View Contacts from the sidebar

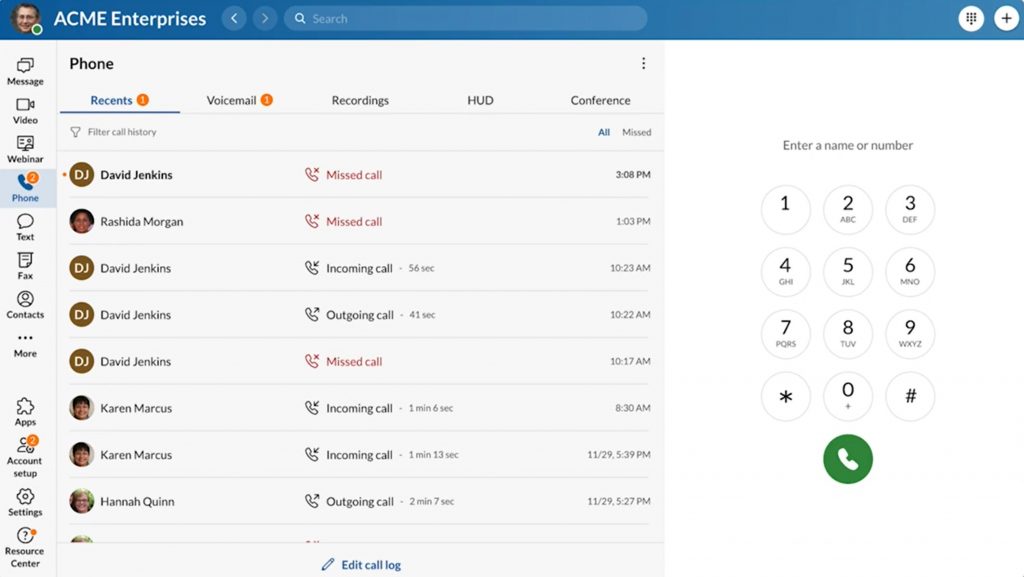click(24, 303)
